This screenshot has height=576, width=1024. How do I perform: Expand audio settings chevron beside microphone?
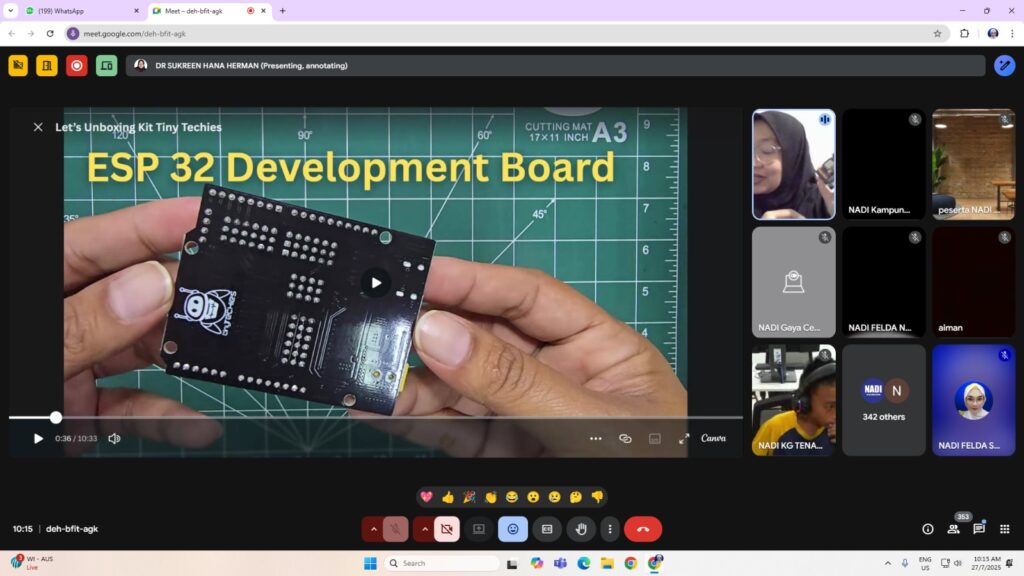pyautogui.click(x=374, y=529)
